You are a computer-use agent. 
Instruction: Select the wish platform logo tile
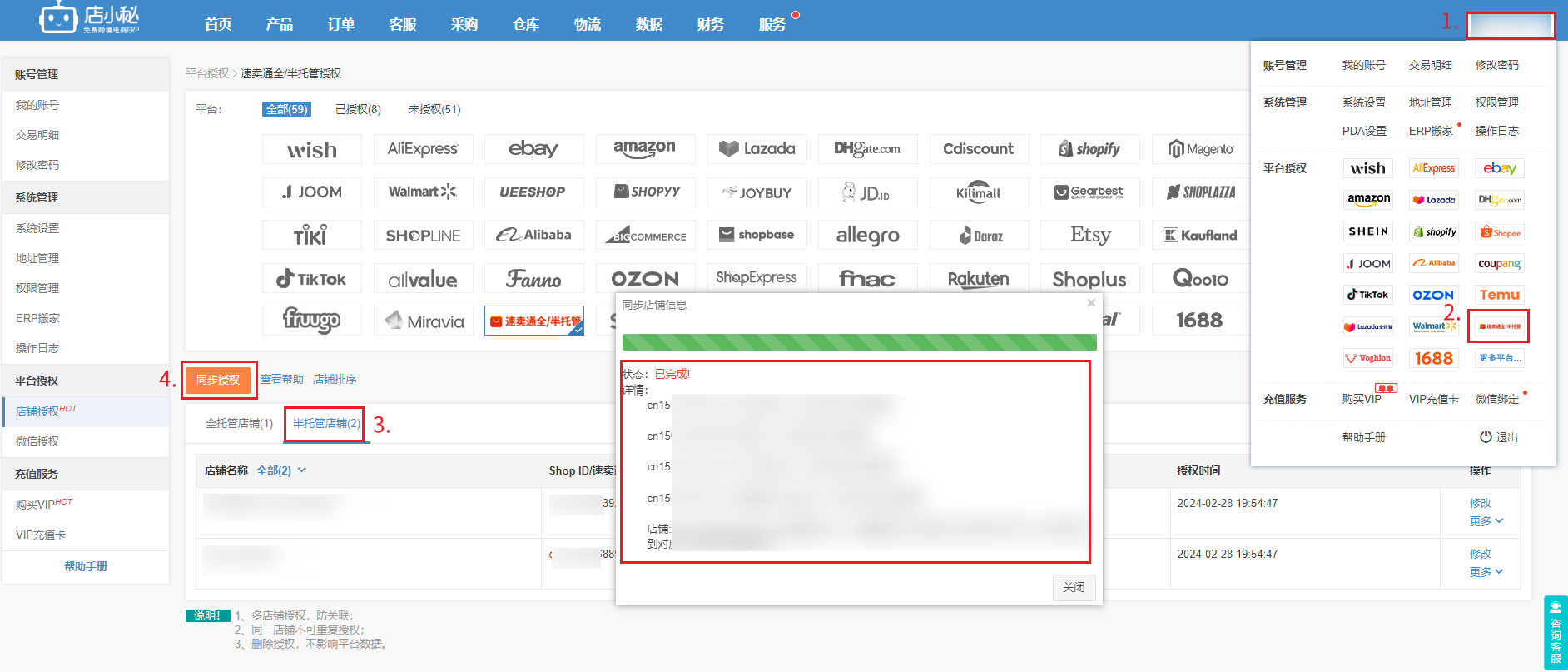tap(312, 149)
